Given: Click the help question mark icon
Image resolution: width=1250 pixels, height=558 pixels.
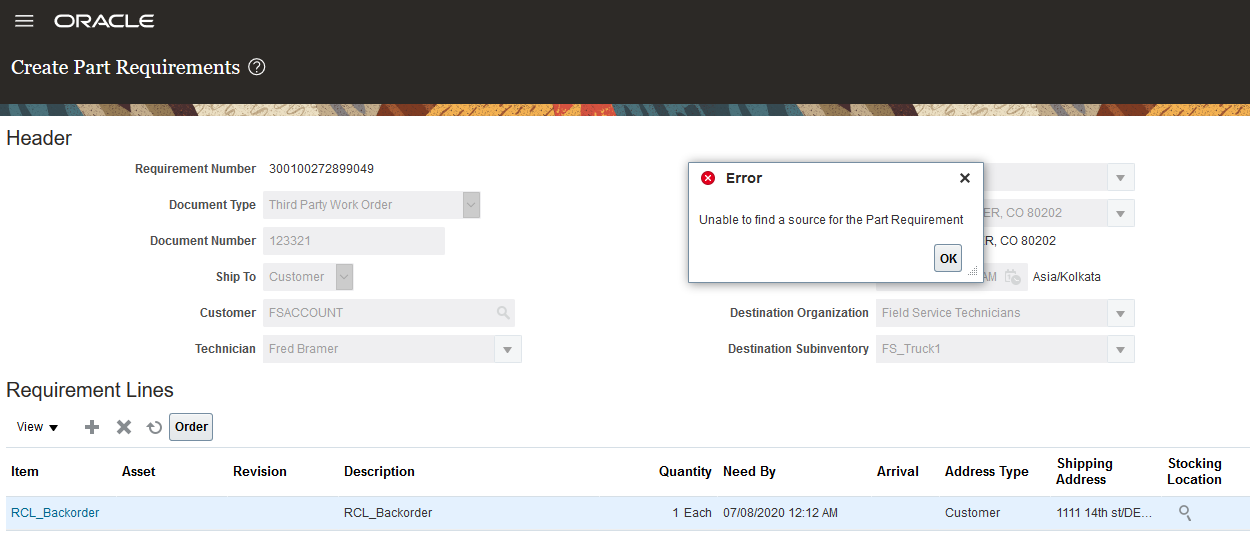Looking at the screenshot, I should click(x=257, y=68).
